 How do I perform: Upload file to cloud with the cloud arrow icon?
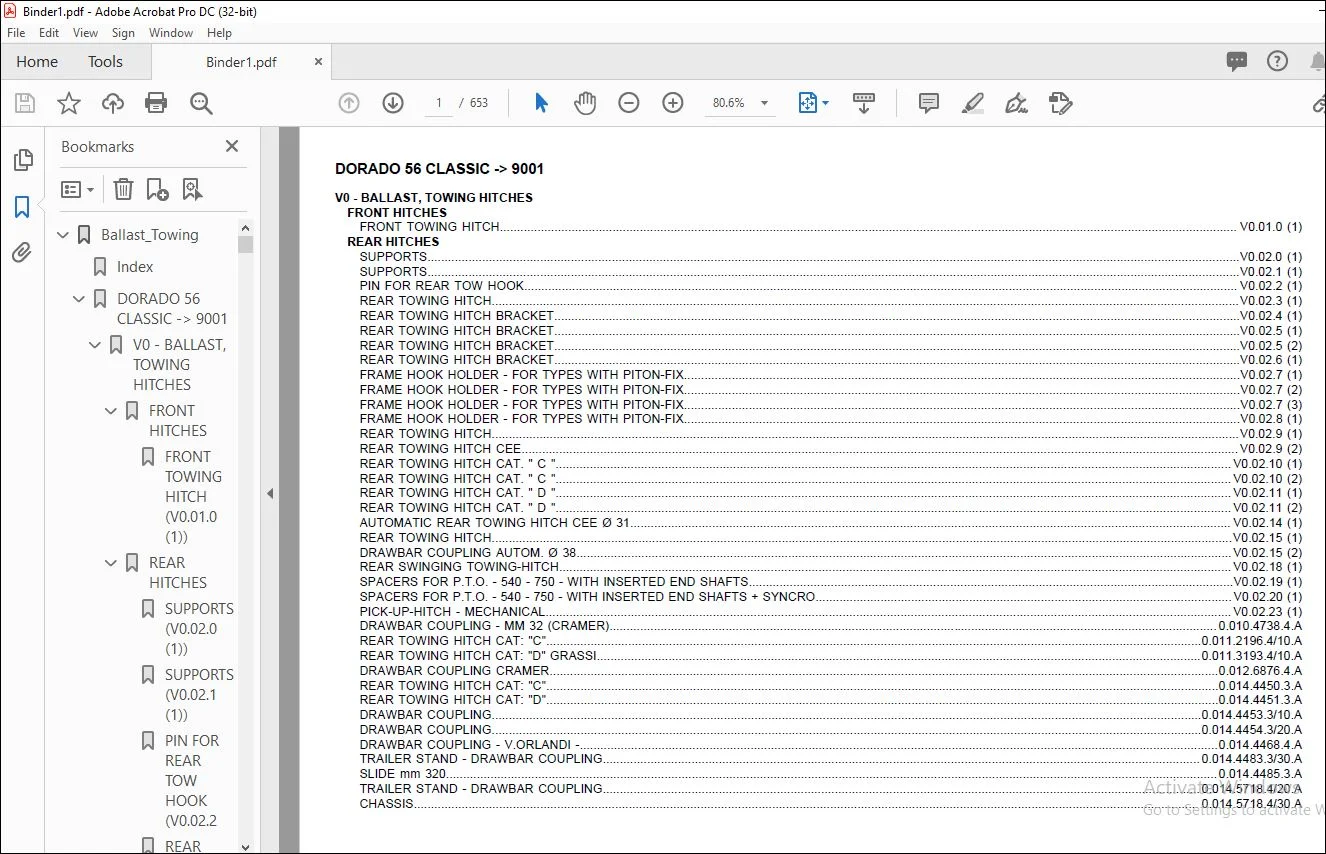click(113, 103)
